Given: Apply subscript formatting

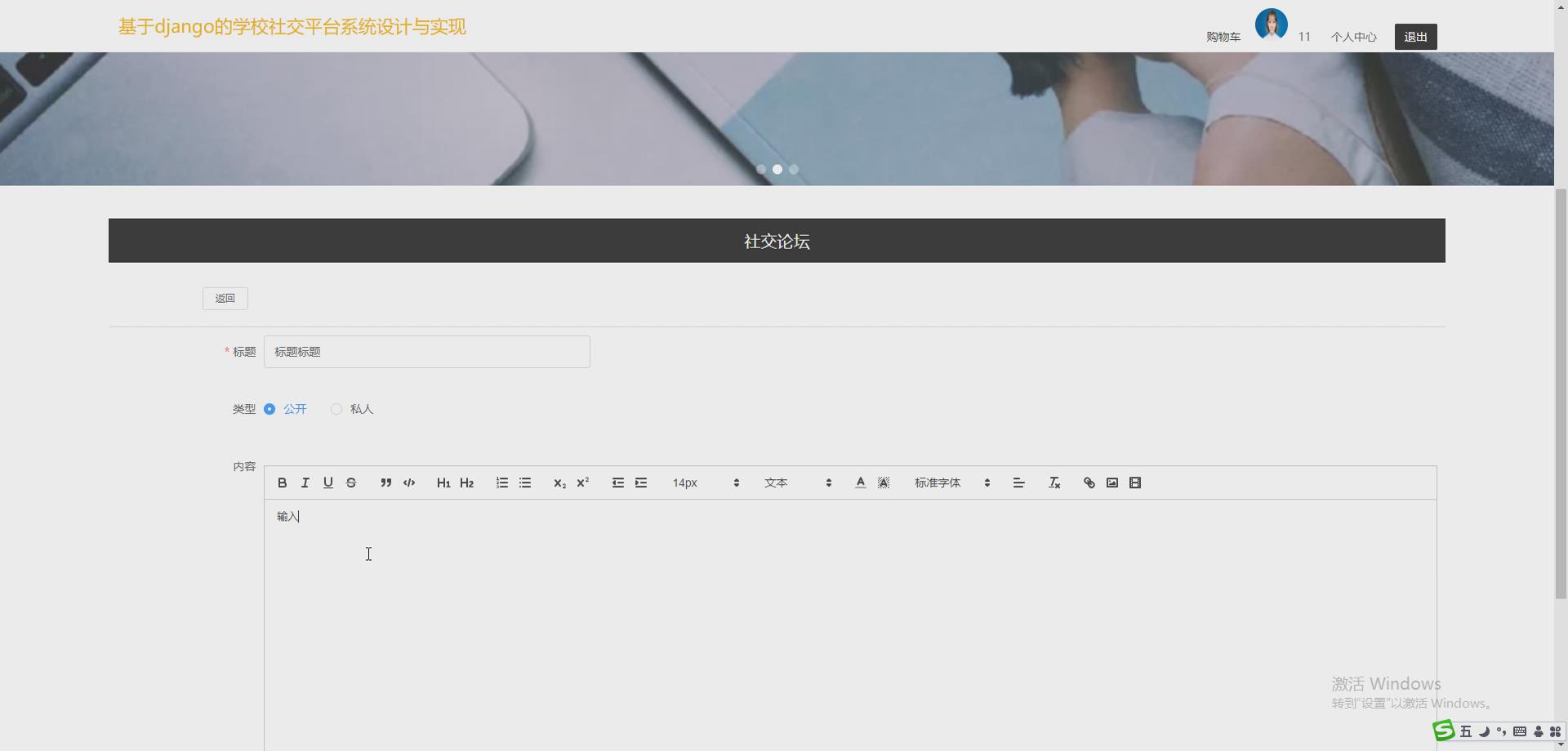Looking at the screenshot, I should [559, 483].
